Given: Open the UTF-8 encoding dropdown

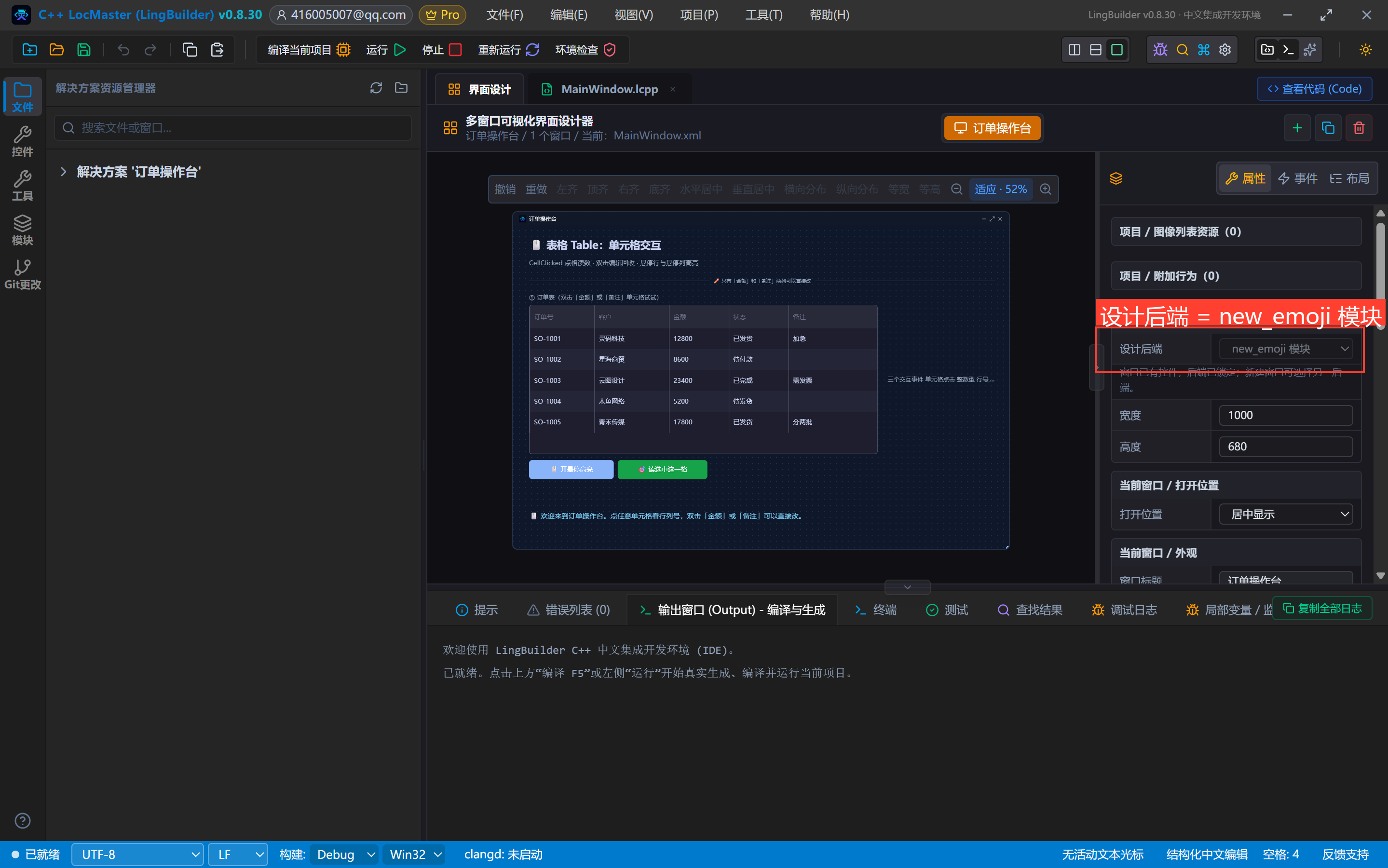Looking at the screenshot, I should click(x=137, y=854).
